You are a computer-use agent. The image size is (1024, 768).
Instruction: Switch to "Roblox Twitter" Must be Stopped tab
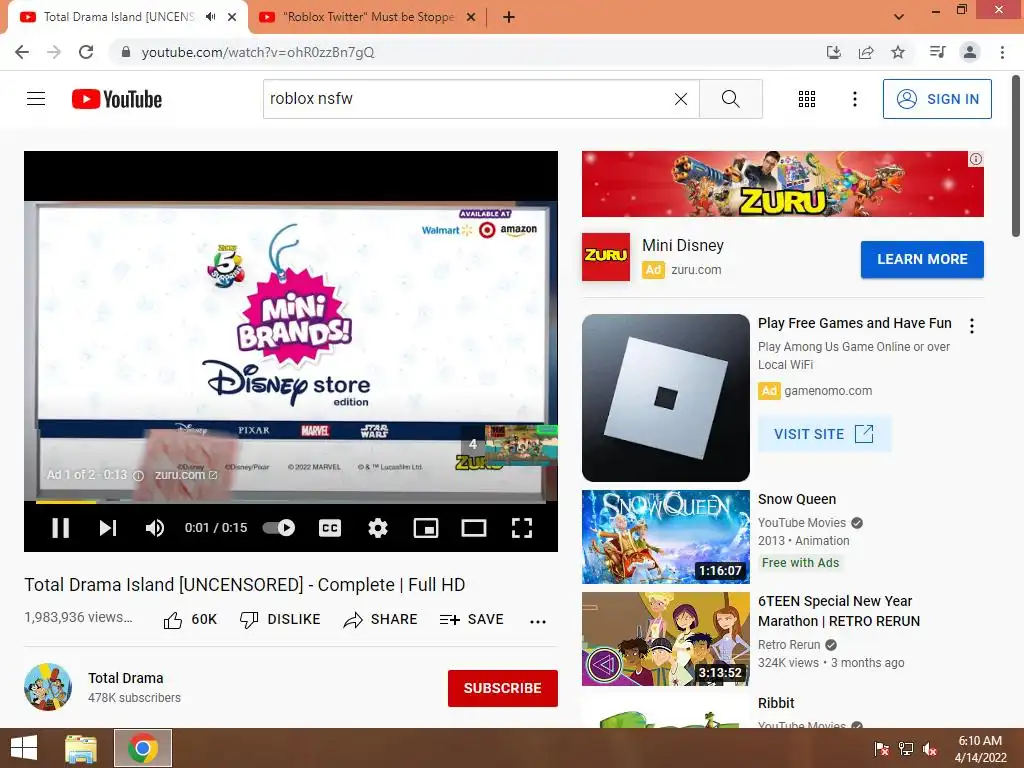click(x=369, y=17)
